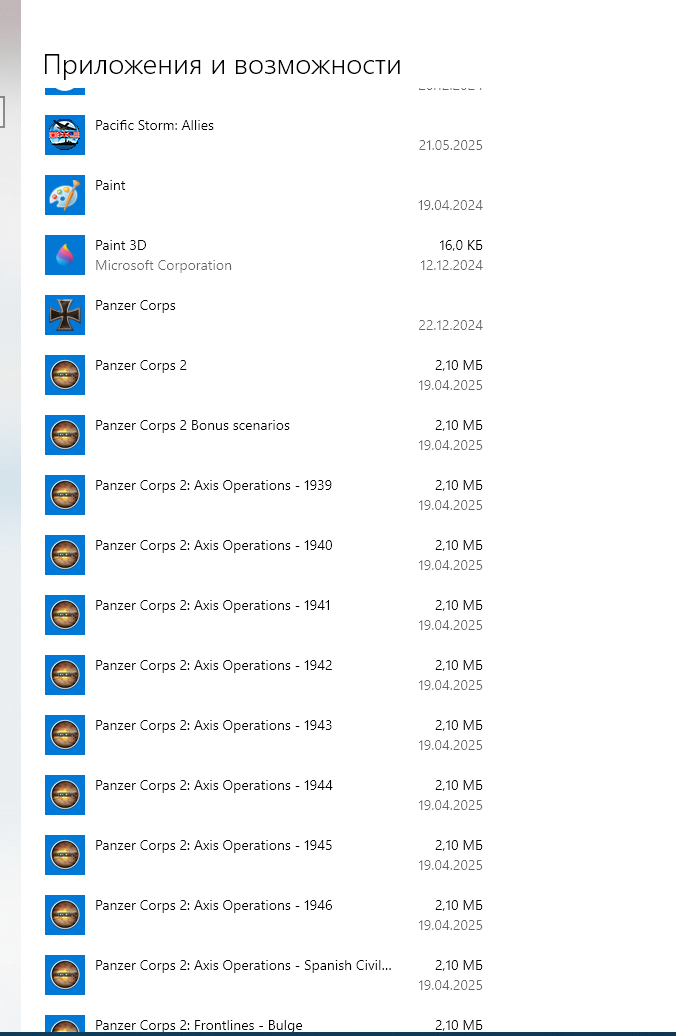Image resolution: width=676 pixels, height=1036 pixels.
Task: Select the Axis Operations - 1945 app entry
Action: click(264, 856)
